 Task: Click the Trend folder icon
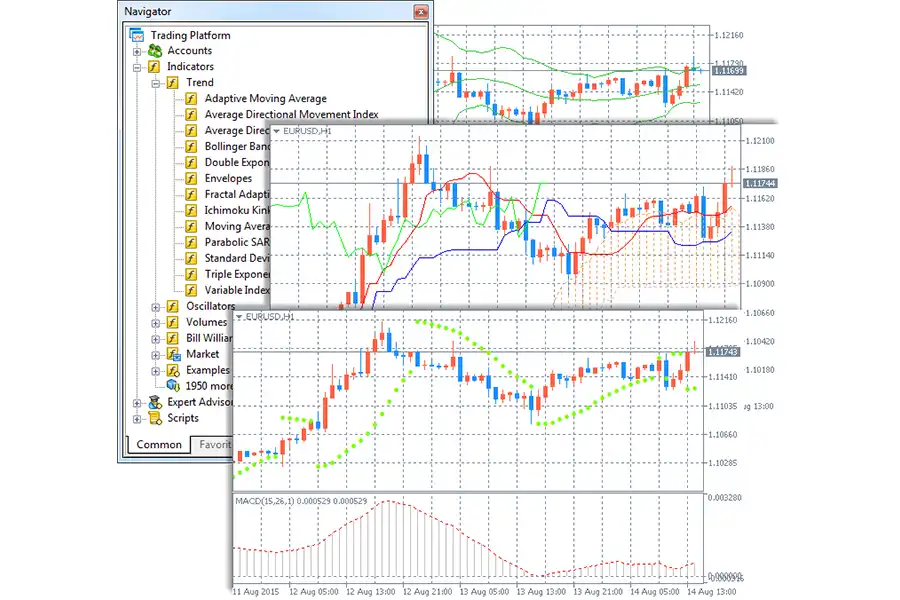click(x=172, y=83)
